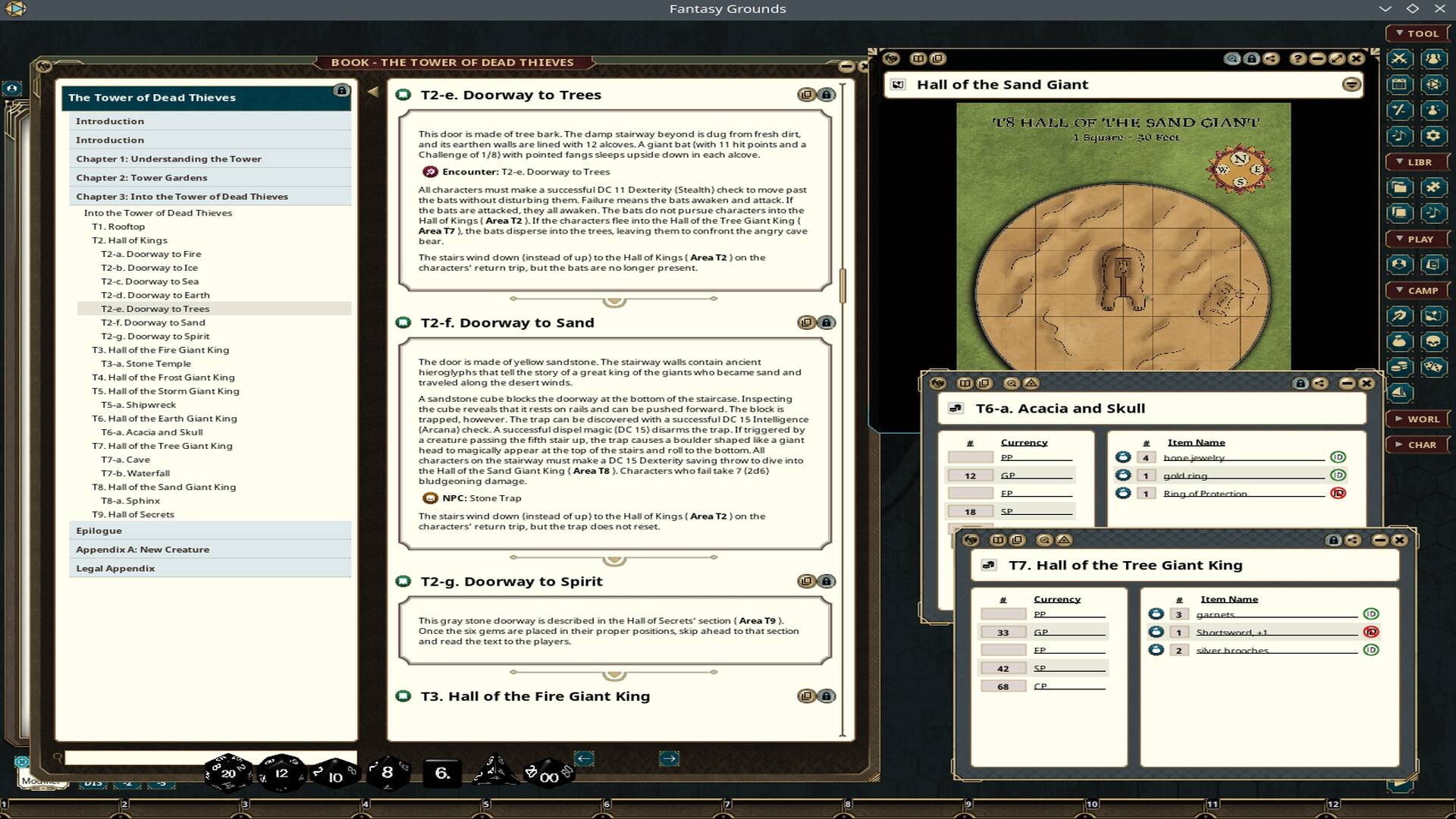Click the next page arrow at the book's bottom
The width and height of the screenshot is (1456, 819).
pyautogui.click(x=670, y=757)
